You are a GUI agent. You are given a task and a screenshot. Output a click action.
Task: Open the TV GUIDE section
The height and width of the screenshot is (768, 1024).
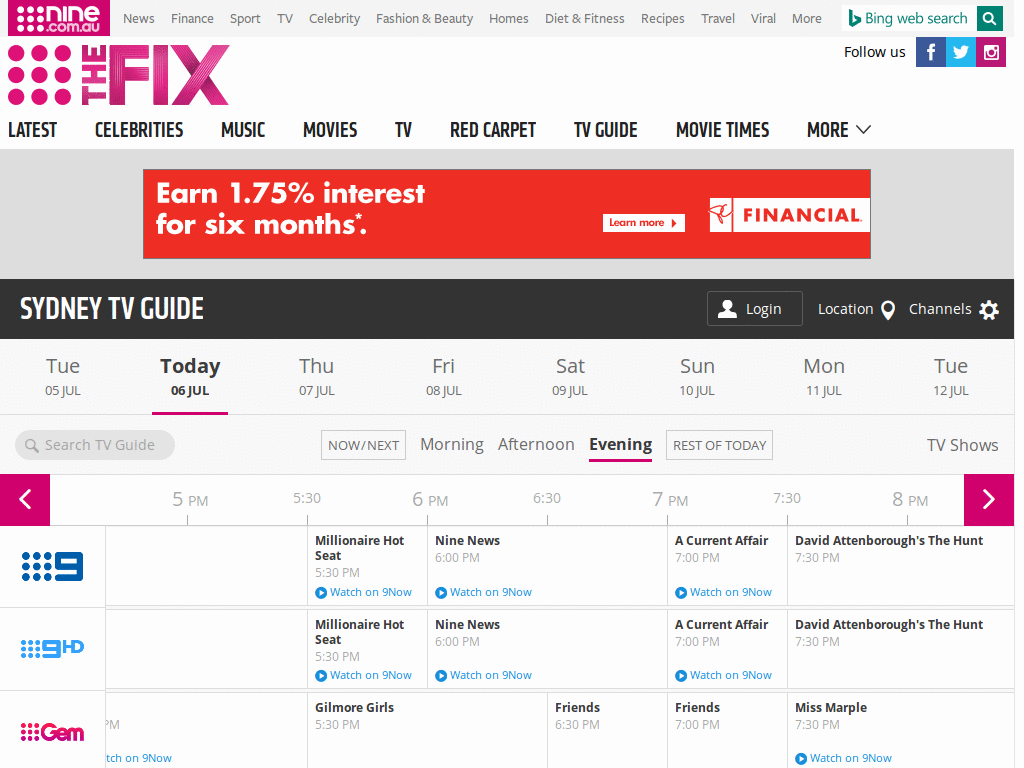coord(605,129)
